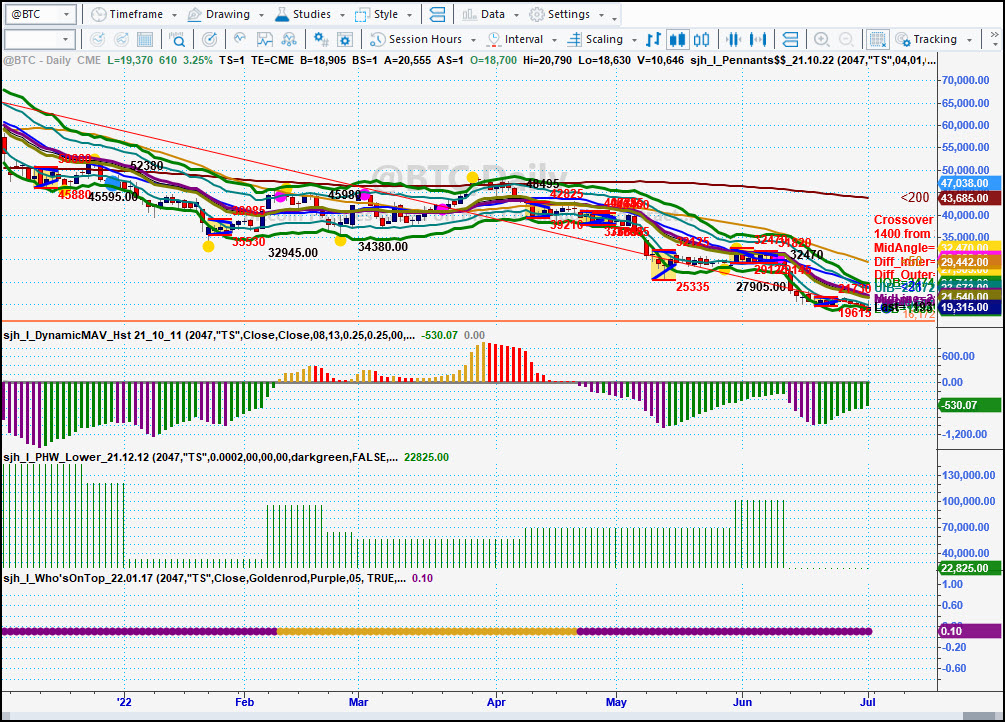Viewport: 1005px width, 722px height.
Task: Click the Session Hours clock icon
Action: 378,40
